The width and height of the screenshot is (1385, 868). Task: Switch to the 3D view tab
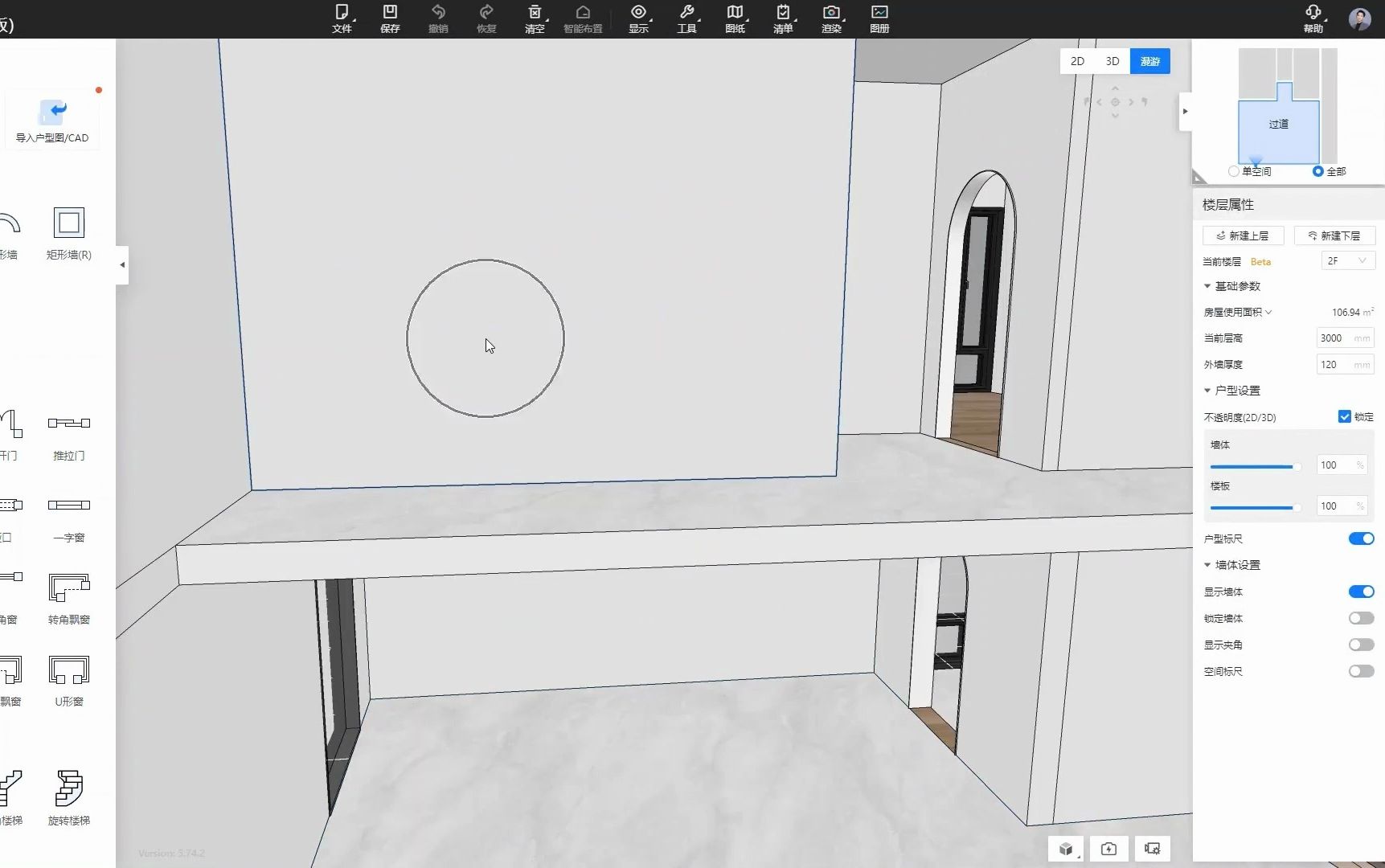tap(1112, 60)
